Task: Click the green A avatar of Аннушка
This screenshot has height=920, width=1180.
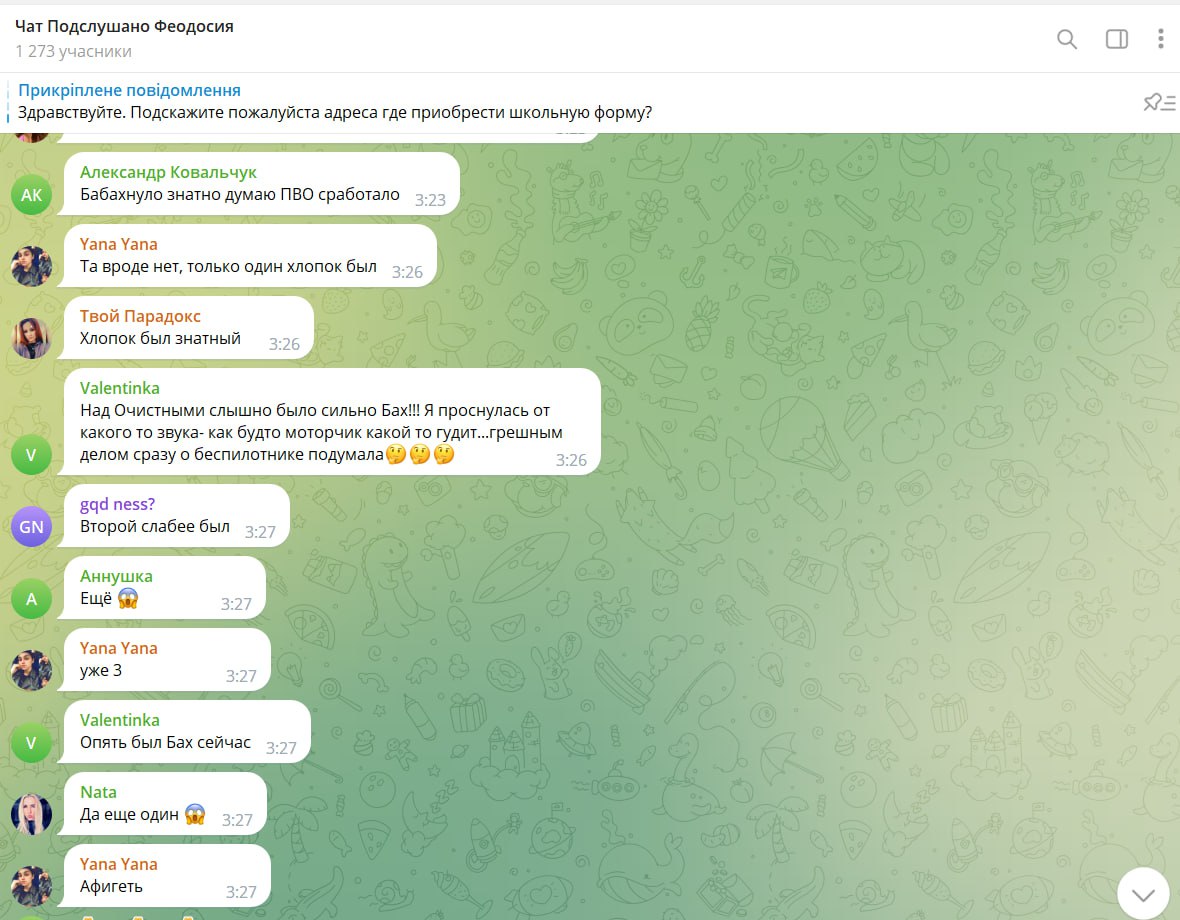Action: tap(32, 599)
